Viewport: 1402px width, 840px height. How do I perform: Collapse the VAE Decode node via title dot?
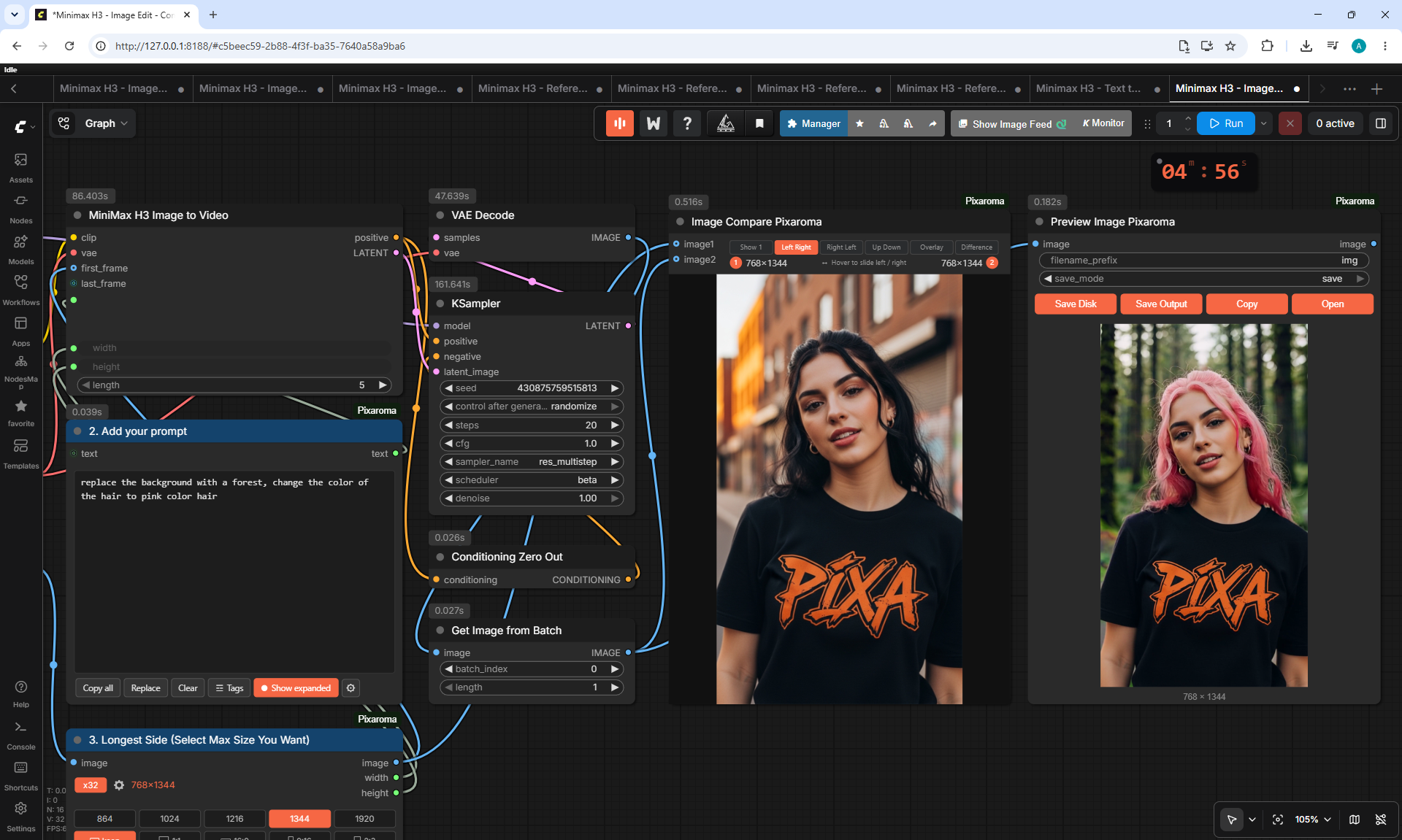pyautogui.click(x=440, y=215)
